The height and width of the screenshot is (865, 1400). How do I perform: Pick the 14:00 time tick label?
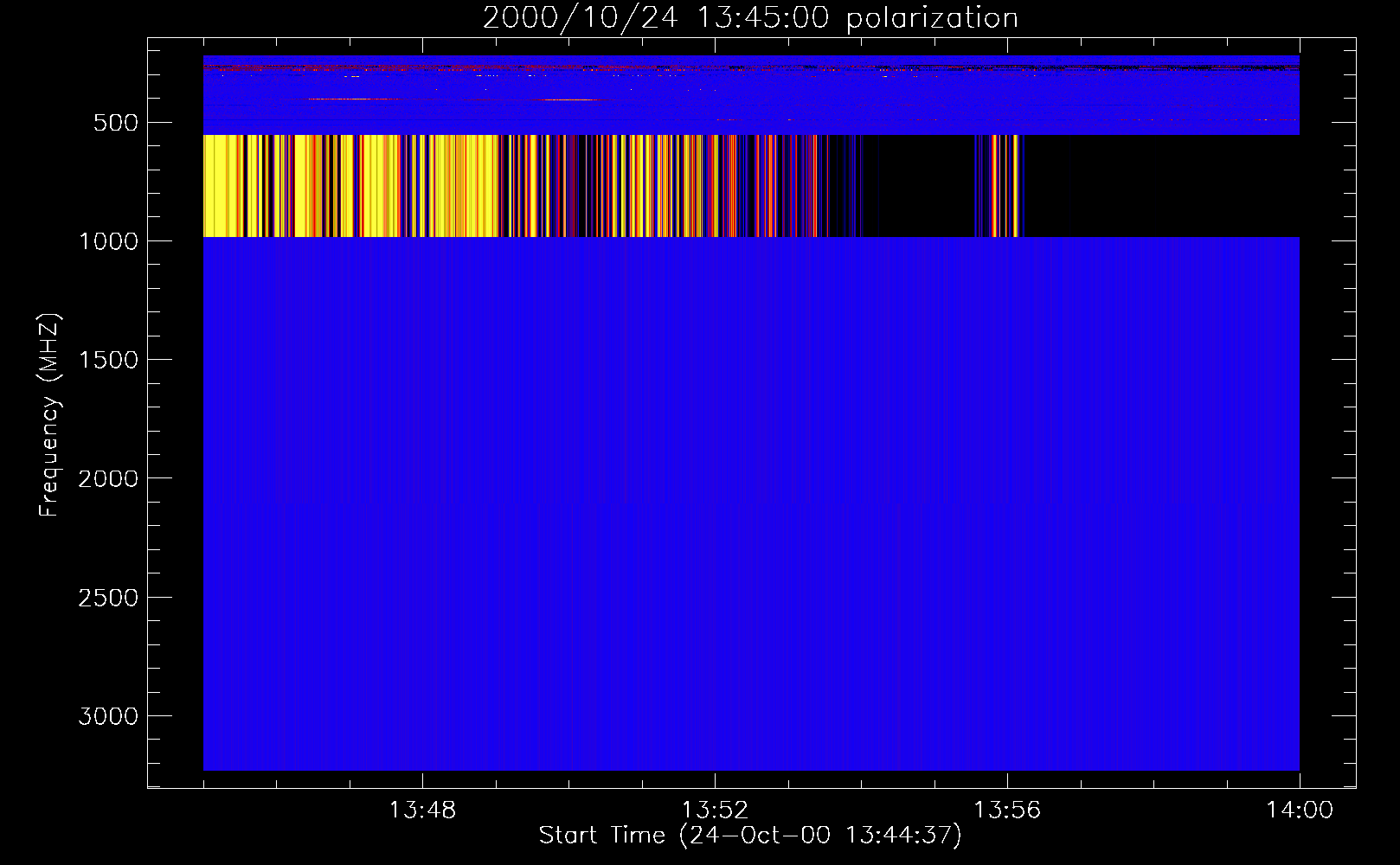click(x=1300, y=811)
